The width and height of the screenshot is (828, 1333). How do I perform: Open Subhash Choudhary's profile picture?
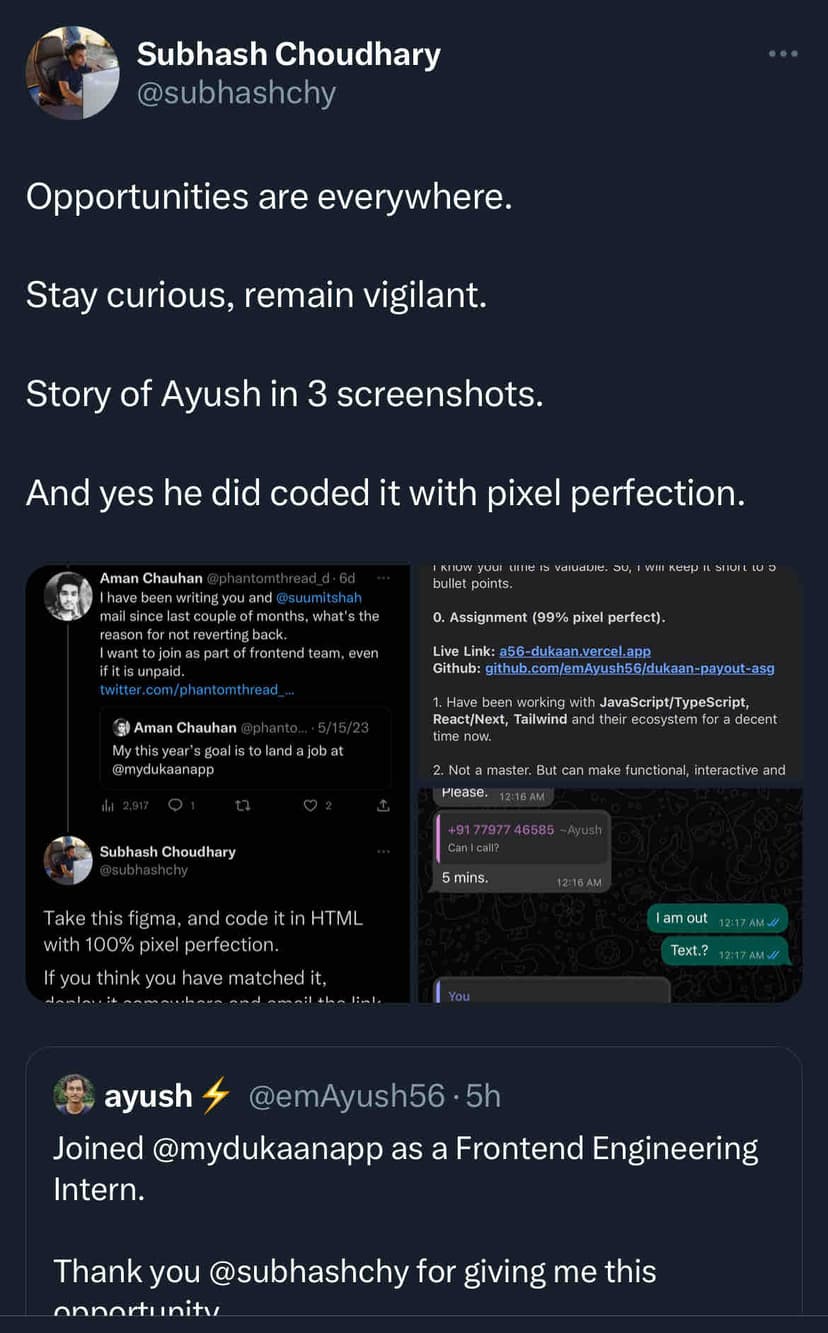[x=72, y=73]
